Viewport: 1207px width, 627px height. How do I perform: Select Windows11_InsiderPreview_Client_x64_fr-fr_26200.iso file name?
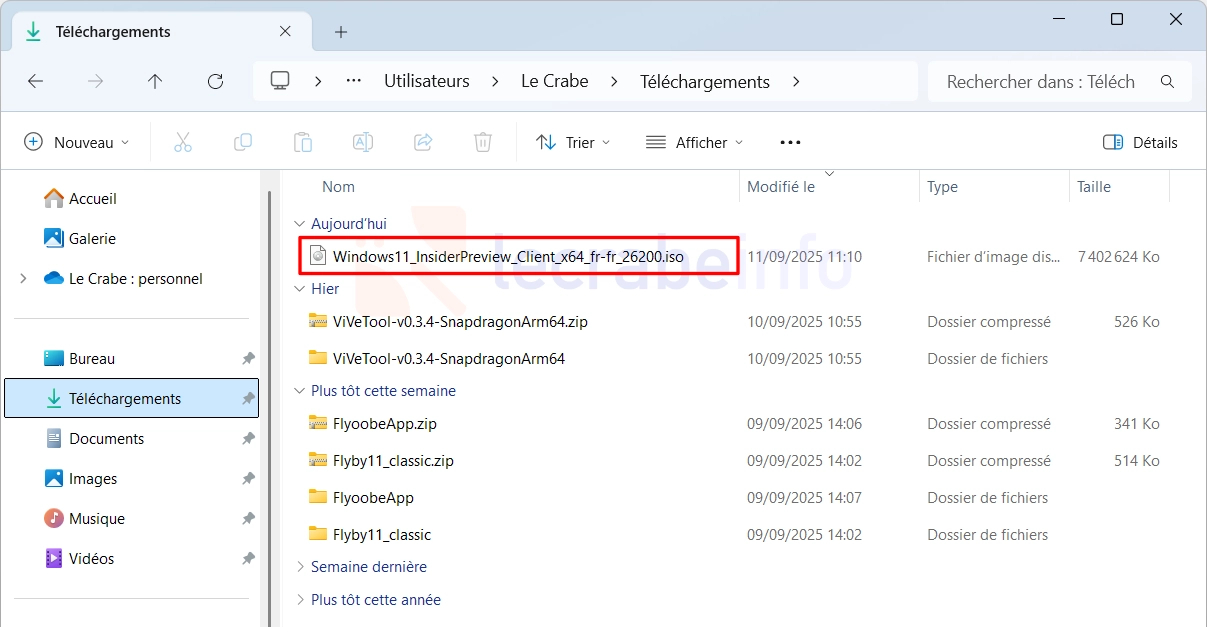(508, 257)
